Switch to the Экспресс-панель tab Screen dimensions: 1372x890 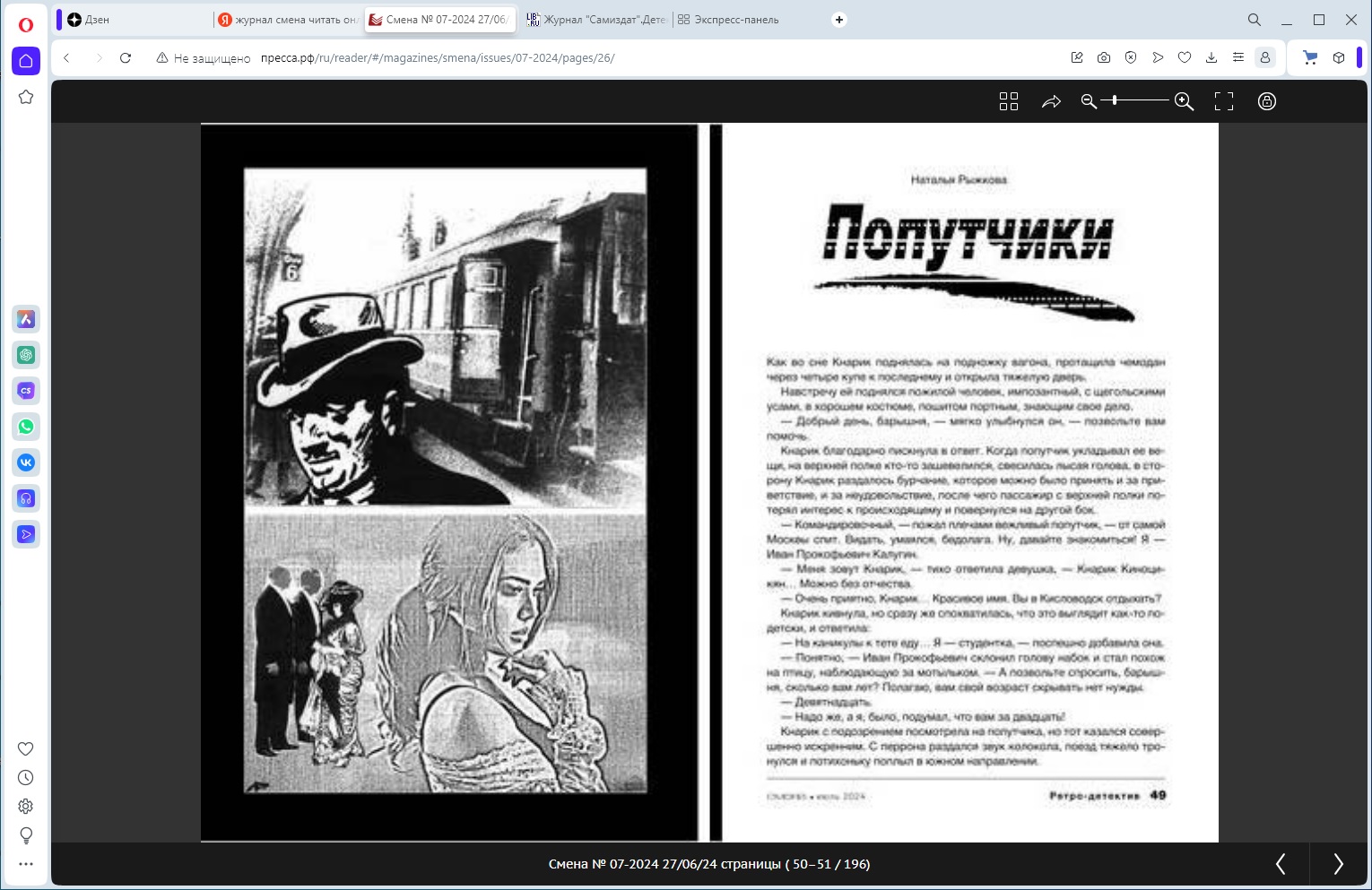[x=735, y=20]
